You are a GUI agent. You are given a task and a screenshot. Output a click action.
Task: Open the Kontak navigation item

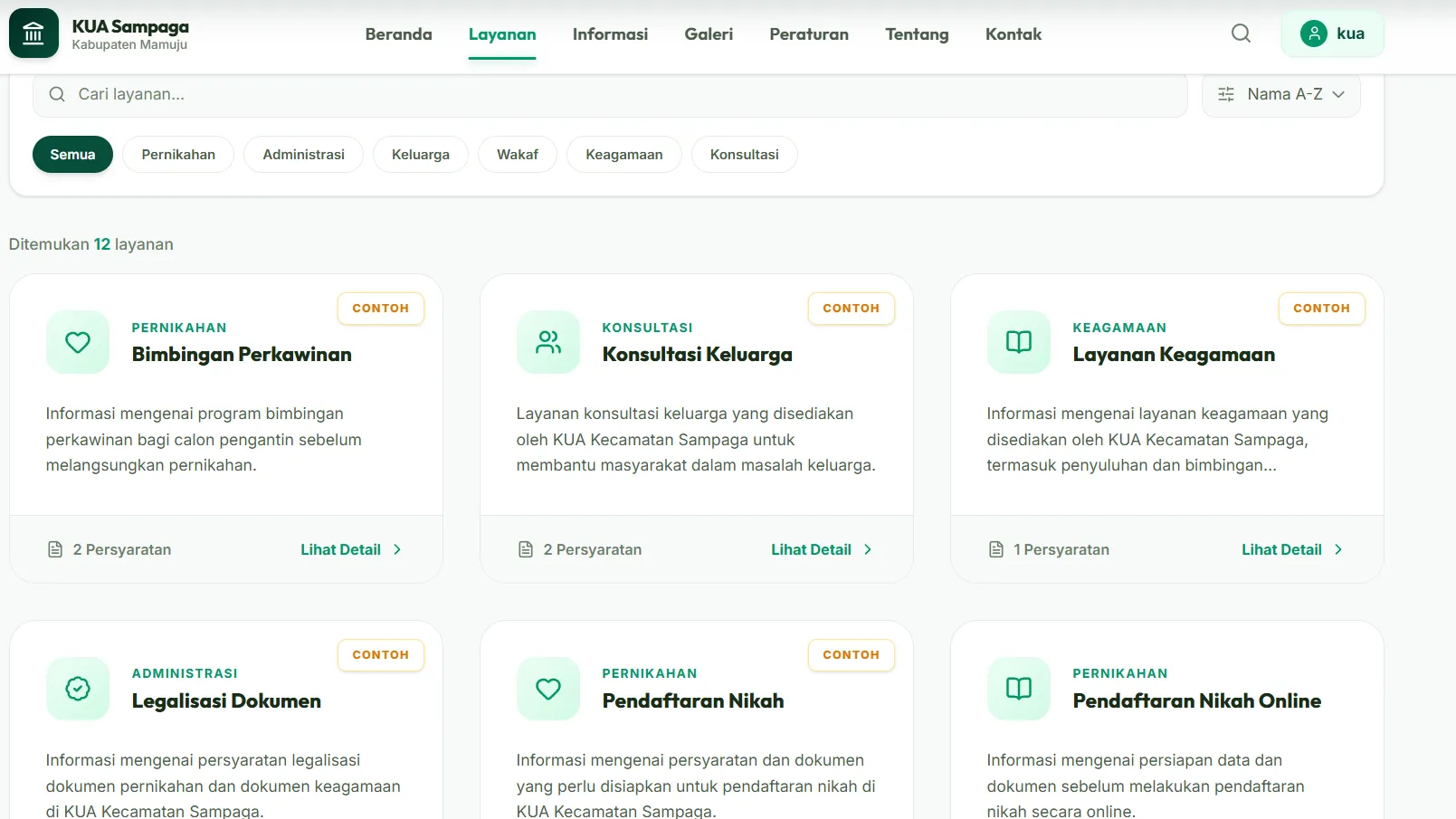click(1013, 34)
